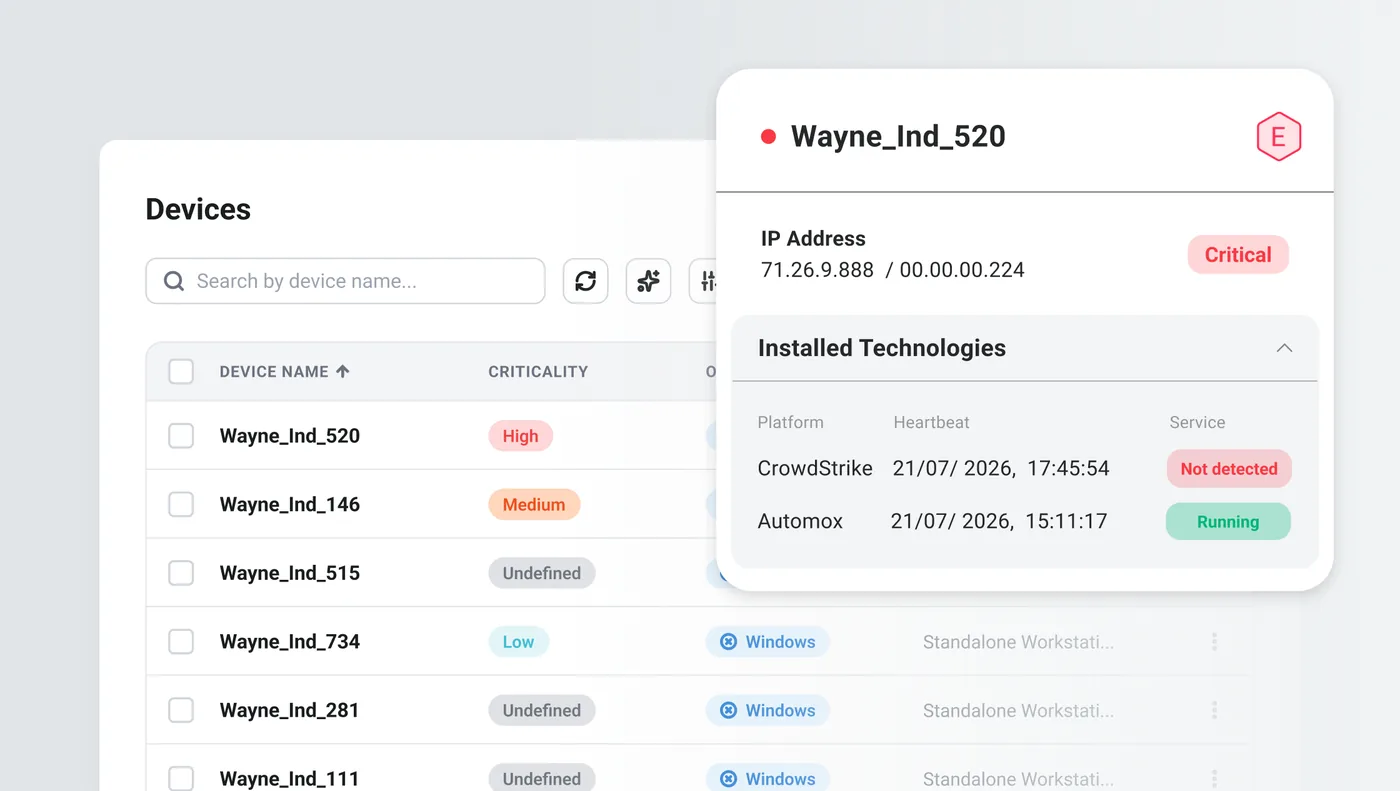This screenshot has height=791, width=1400.
Task: Select the Wayne_Ind_734 checkbox
Action: [181, 642]
